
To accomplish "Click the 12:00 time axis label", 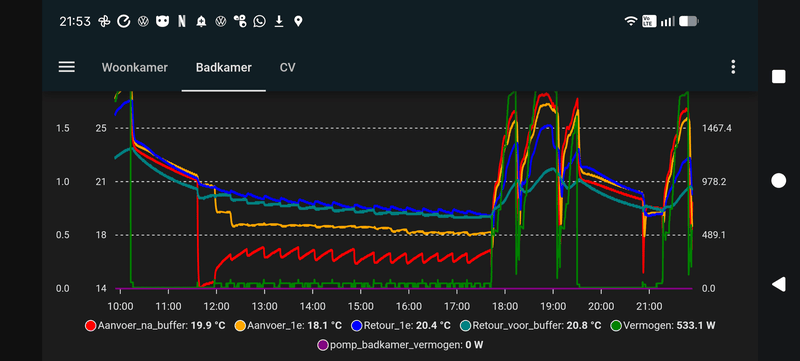I will 216,307.
